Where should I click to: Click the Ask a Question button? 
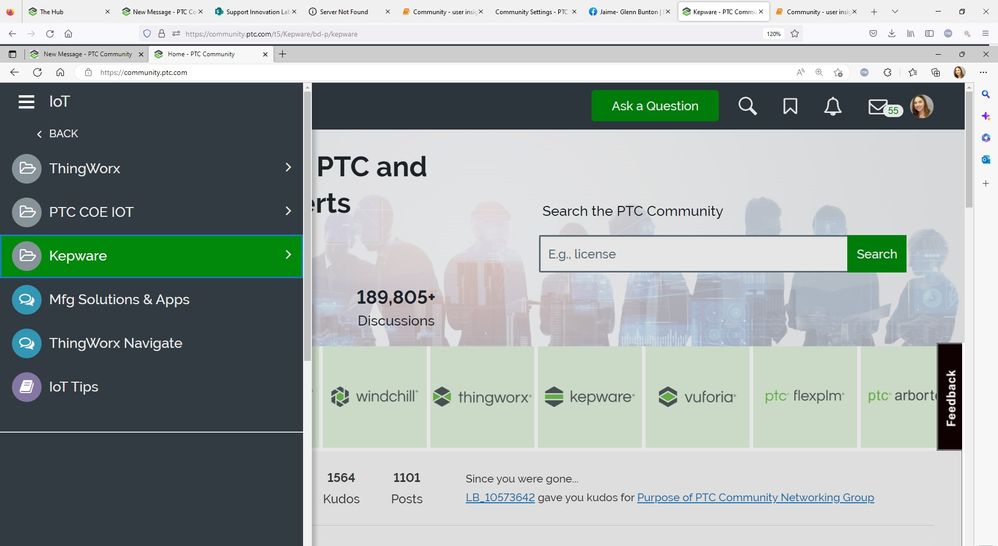(655, 106)
